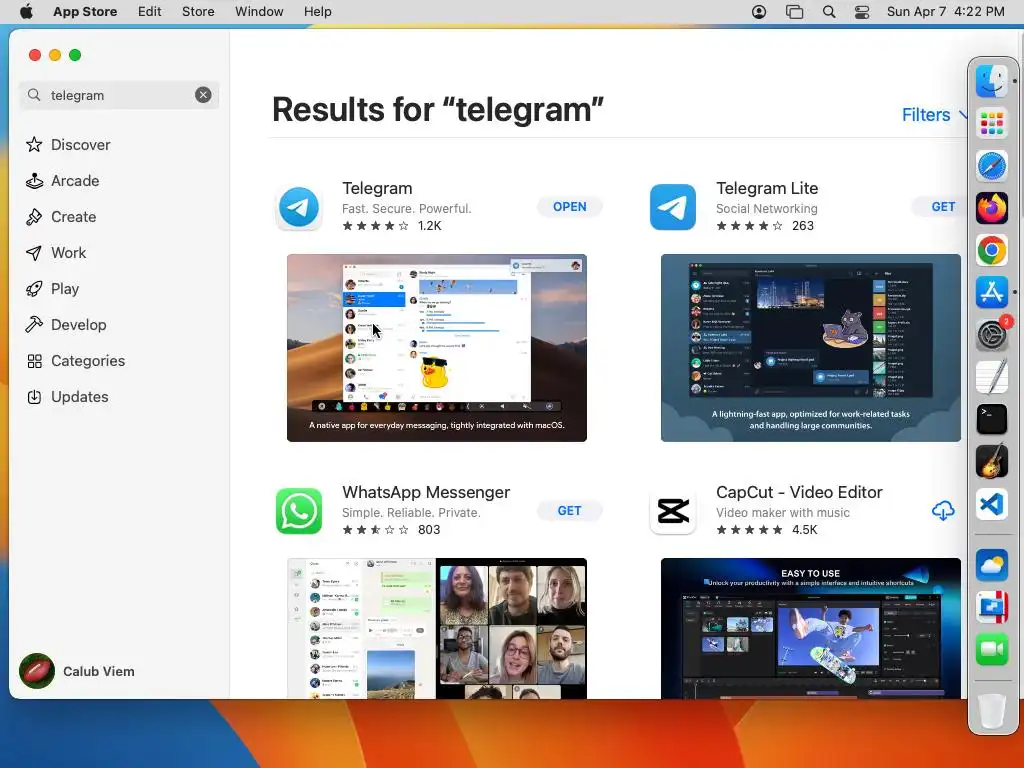Launch Firefox from the Dock
The image size is (1024, 768).
pyautogui.click(x=991, y=208)
